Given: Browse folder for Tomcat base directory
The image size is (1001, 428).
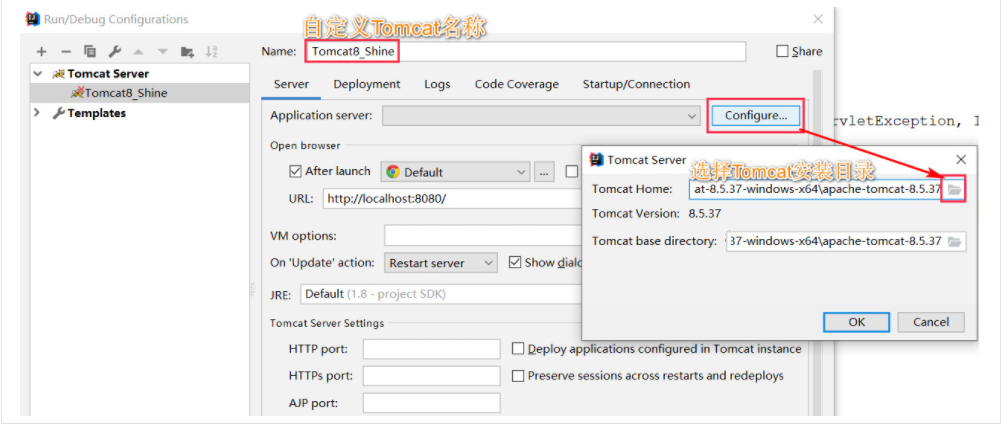Looking at the screenshot, I should click(x=954, y=241).
